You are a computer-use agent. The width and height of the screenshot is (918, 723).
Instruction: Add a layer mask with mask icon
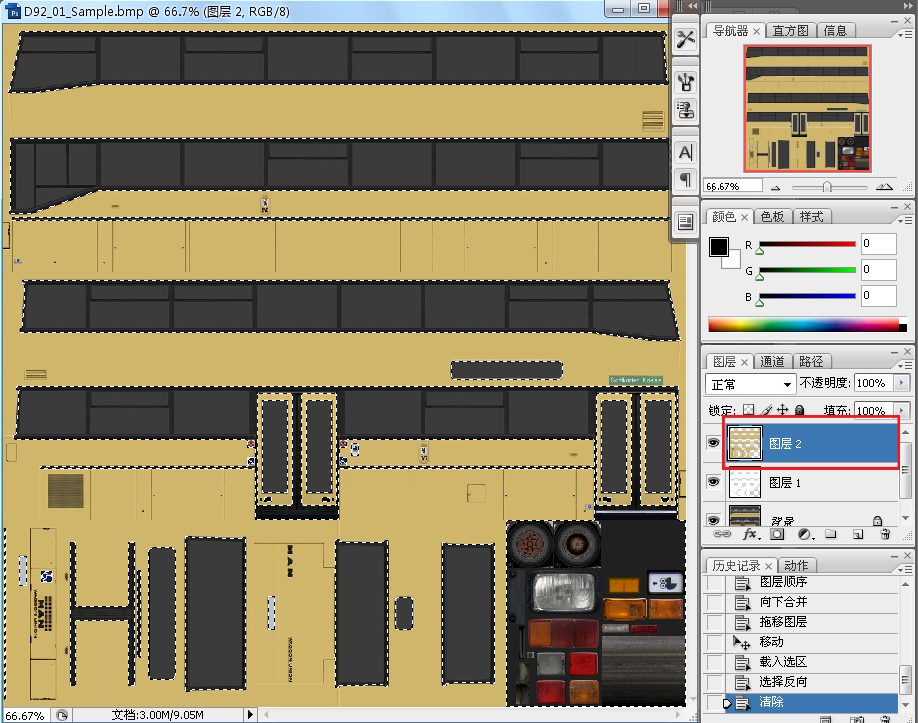(777, 535)
